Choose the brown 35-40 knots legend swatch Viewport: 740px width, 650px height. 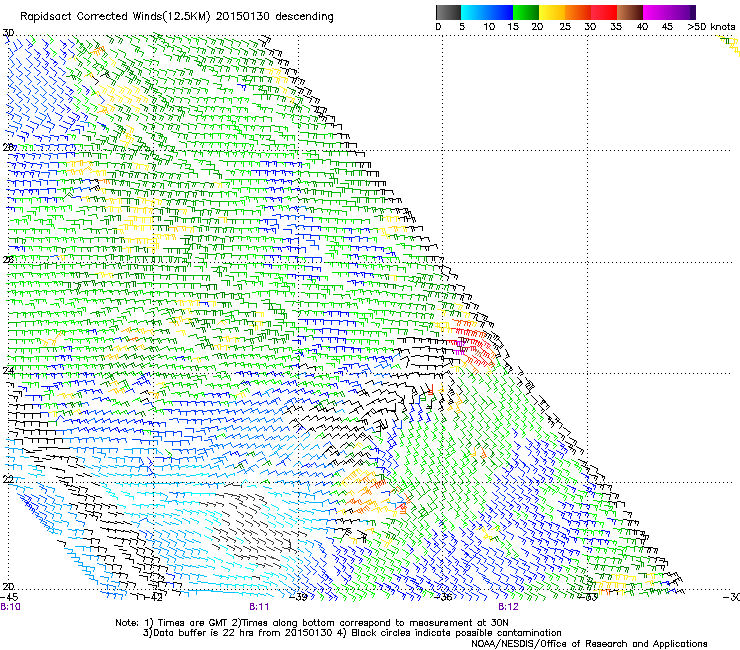coord(630,12)
